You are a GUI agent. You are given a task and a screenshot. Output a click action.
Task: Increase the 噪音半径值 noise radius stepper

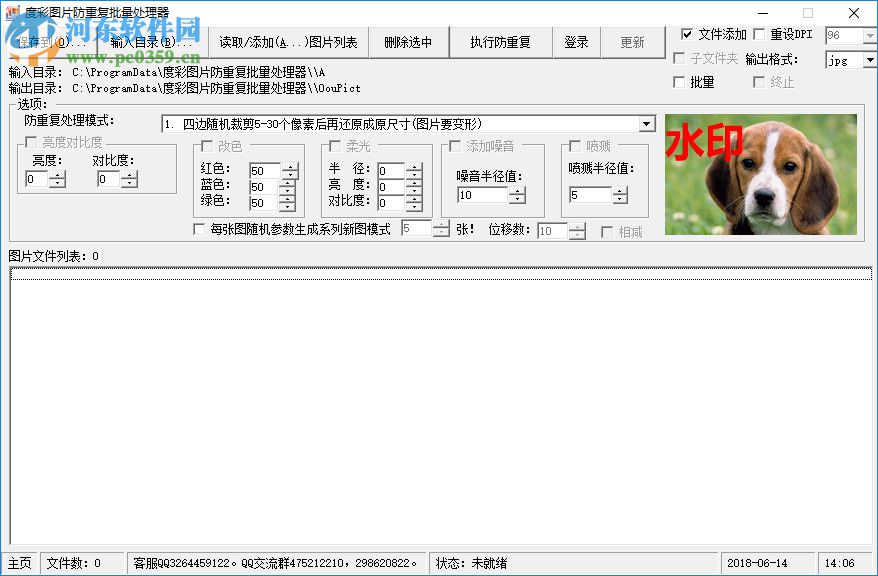pos(518,191)
